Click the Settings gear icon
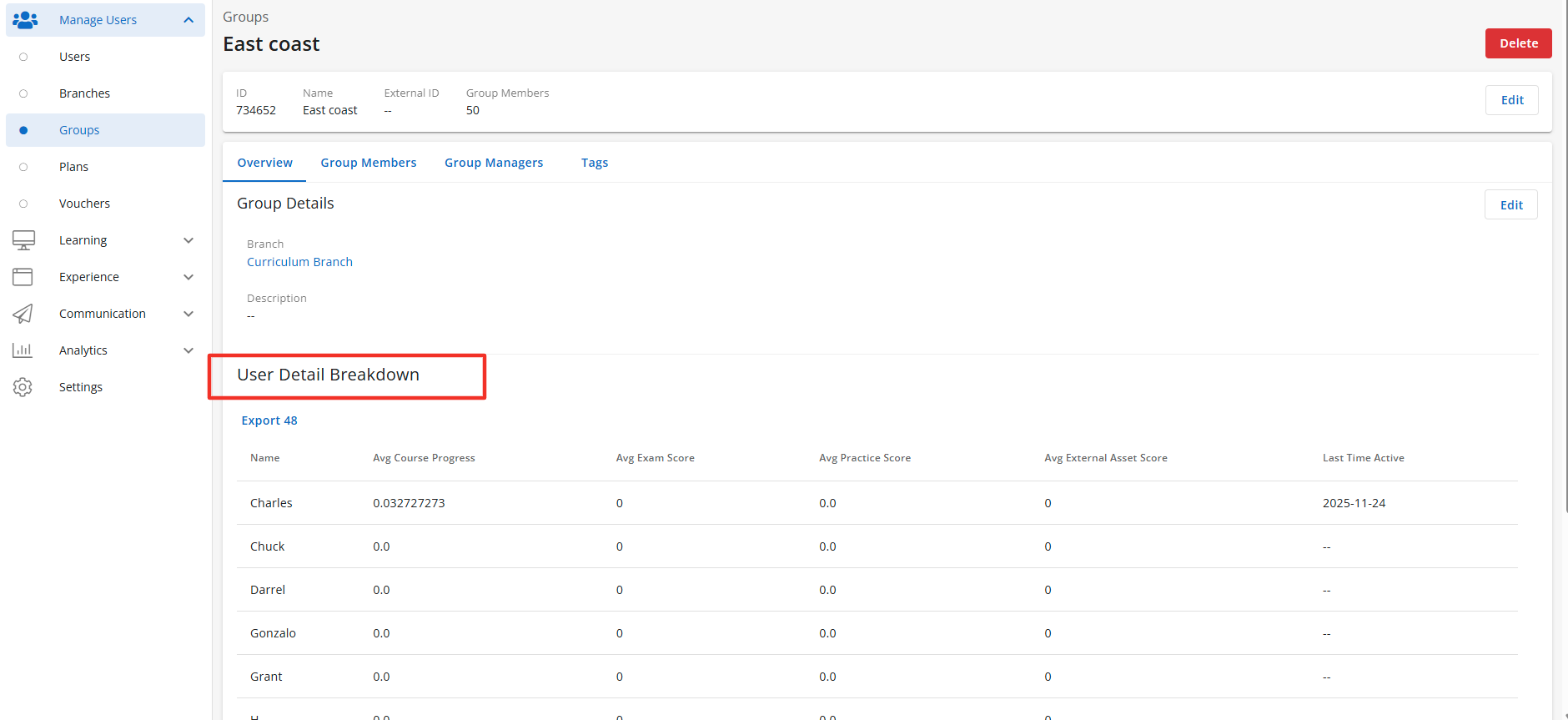Screen dimensions: 1568x720 point(23,387)
